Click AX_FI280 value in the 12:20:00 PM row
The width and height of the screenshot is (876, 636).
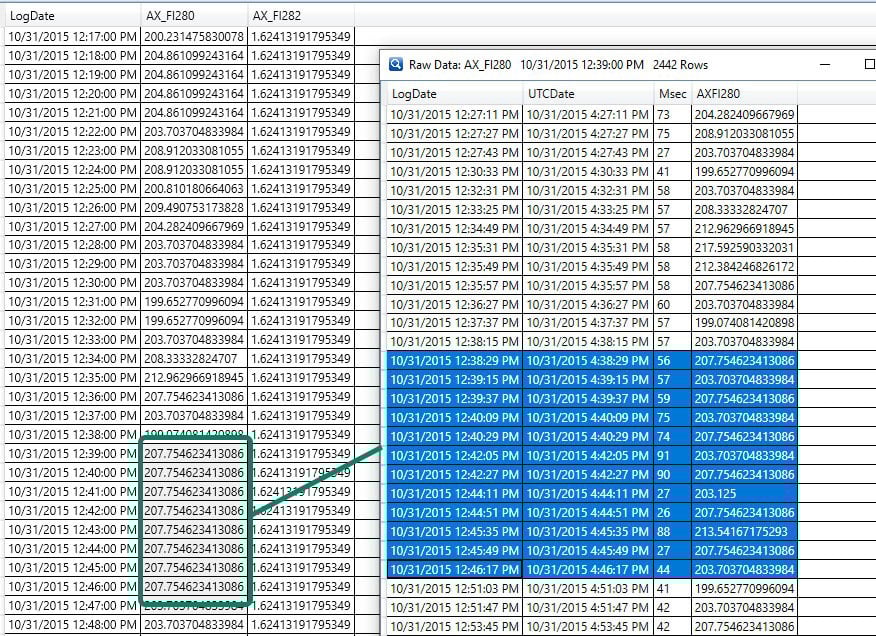click(194, 94)
